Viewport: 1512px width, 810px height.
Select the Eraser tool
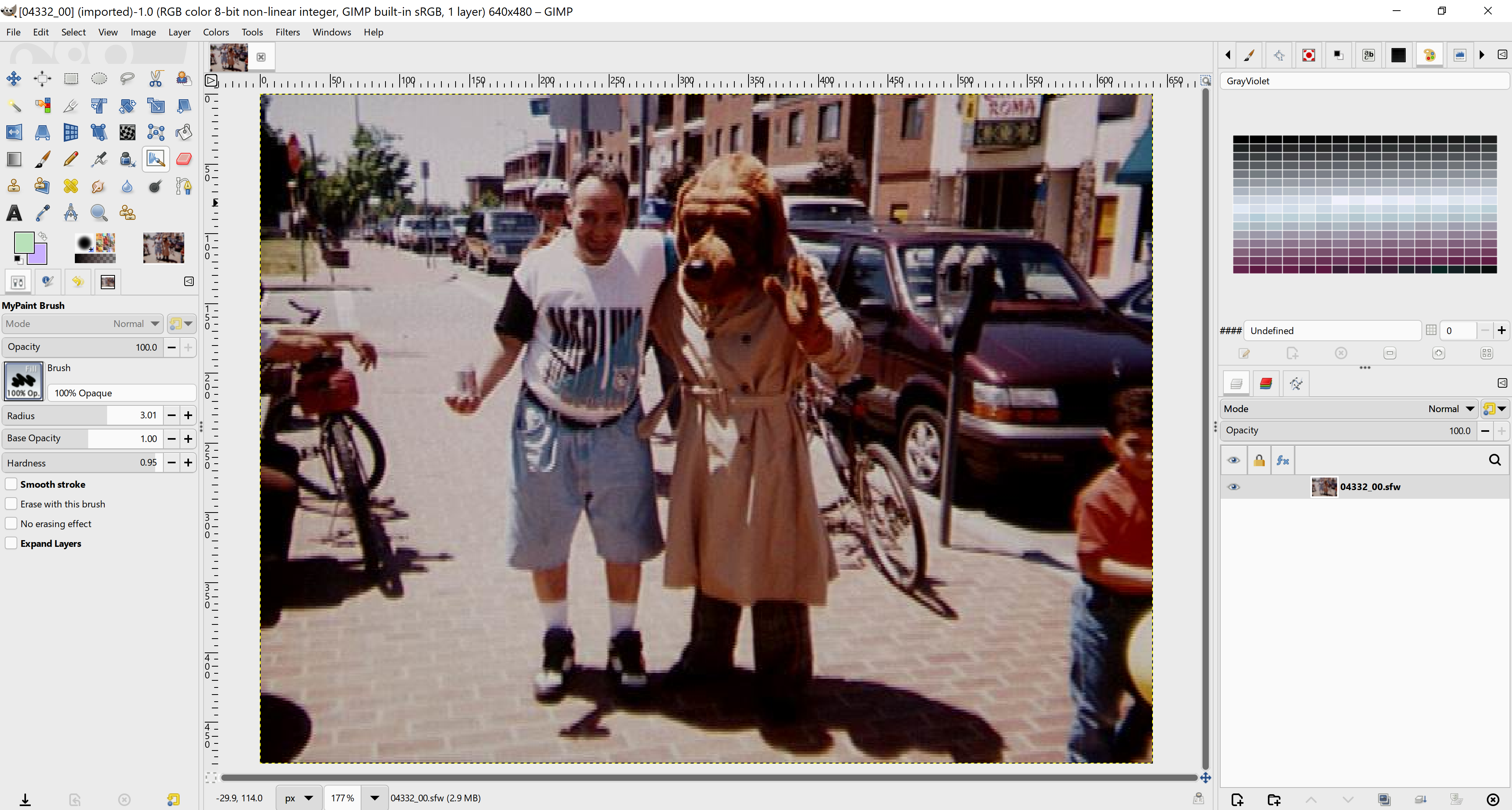(184, 159)
